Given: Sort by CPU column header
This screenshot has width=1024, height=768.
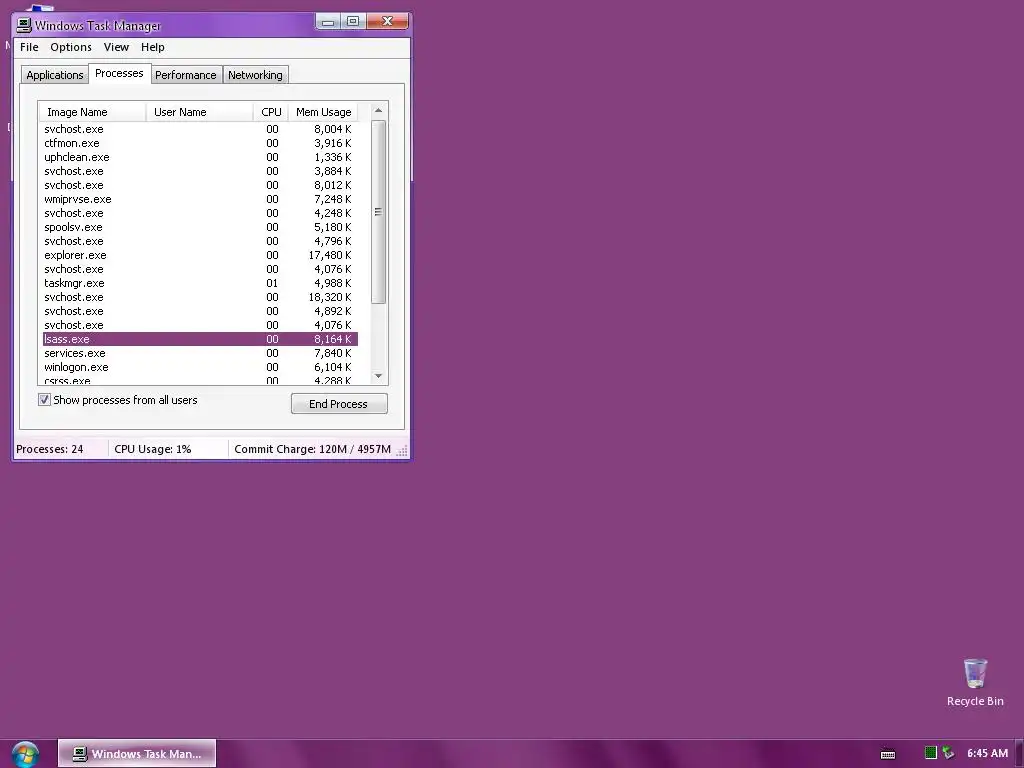Looking at the screenshot, I should click(x=270, y=112).
